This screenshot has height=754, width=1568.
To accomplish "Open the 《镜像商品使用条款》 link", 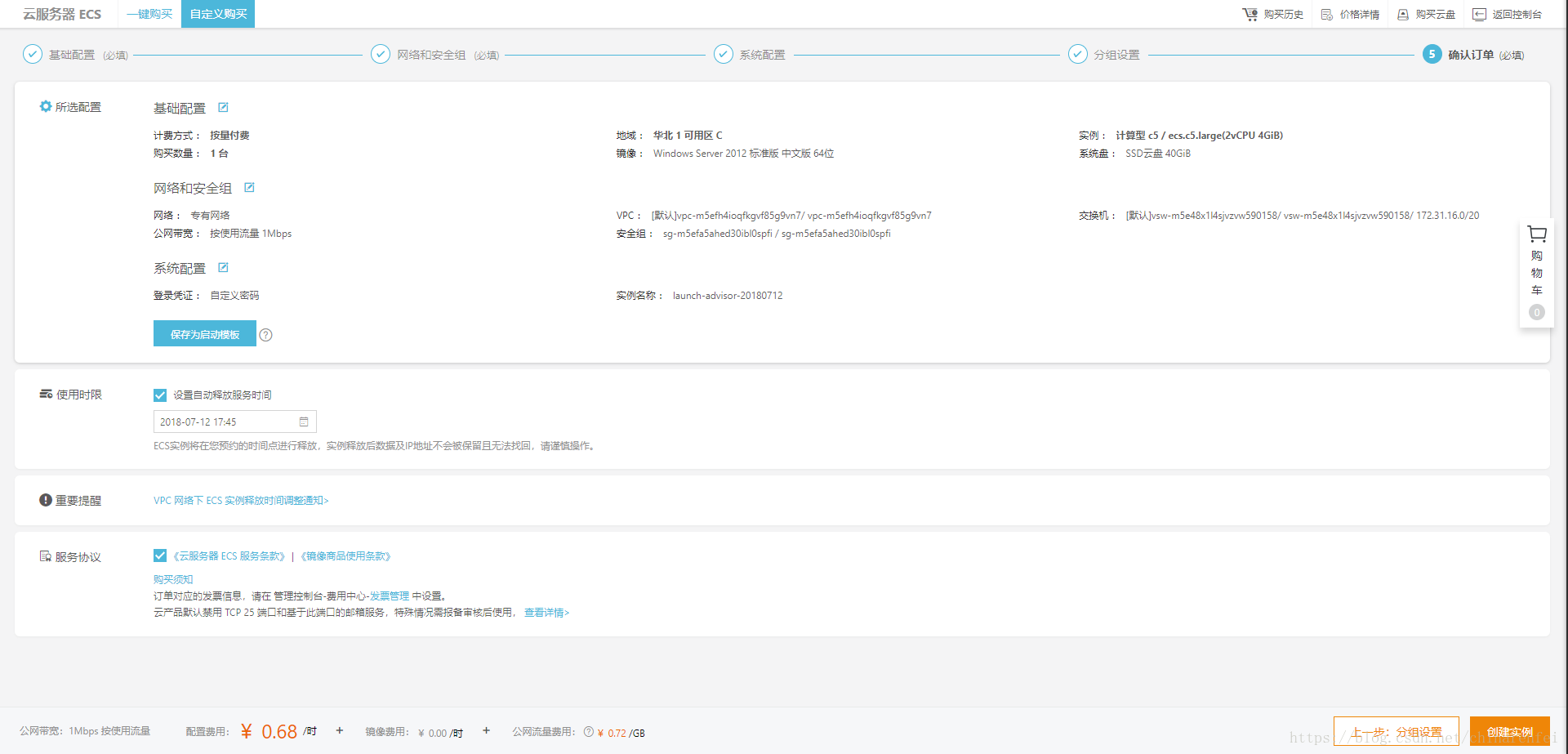I will (x=345, y=556).
